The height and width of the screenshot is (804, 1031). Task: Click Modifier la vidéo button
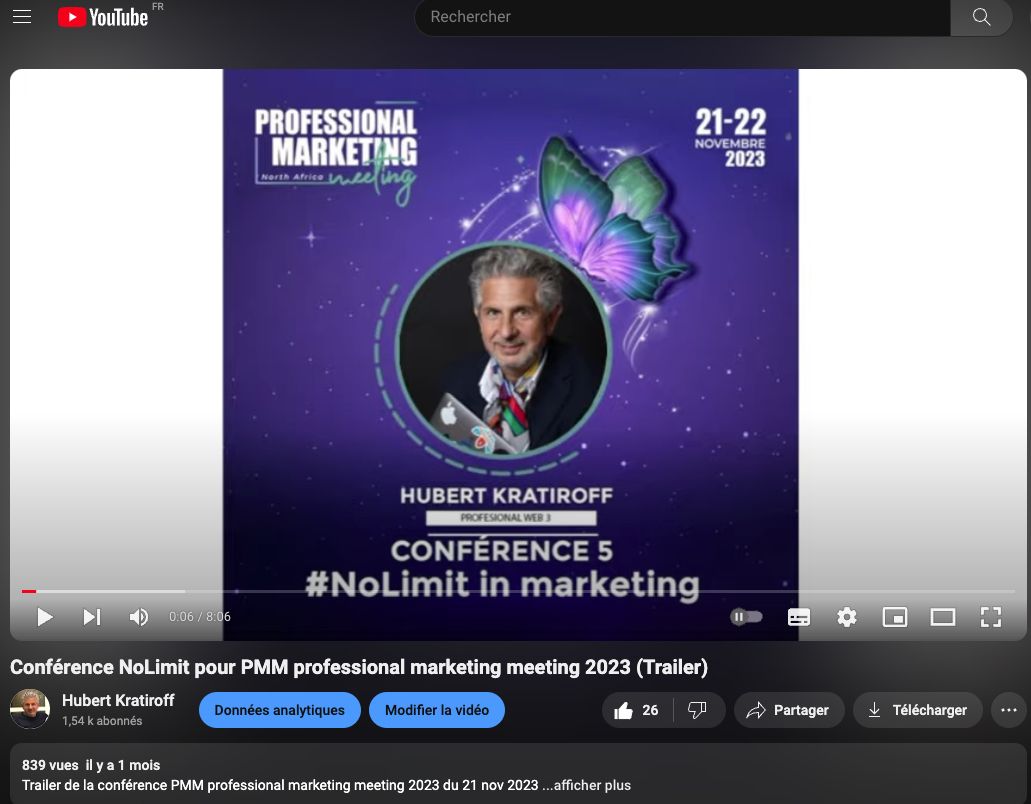(437, 710)
